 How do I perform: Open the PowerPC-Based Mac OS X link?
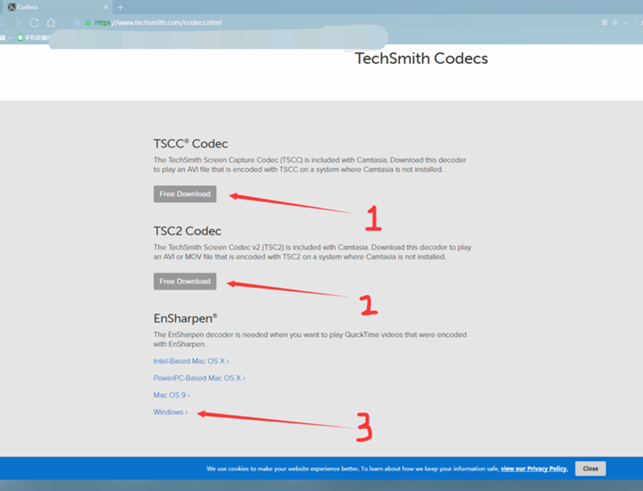pos(199,378)
